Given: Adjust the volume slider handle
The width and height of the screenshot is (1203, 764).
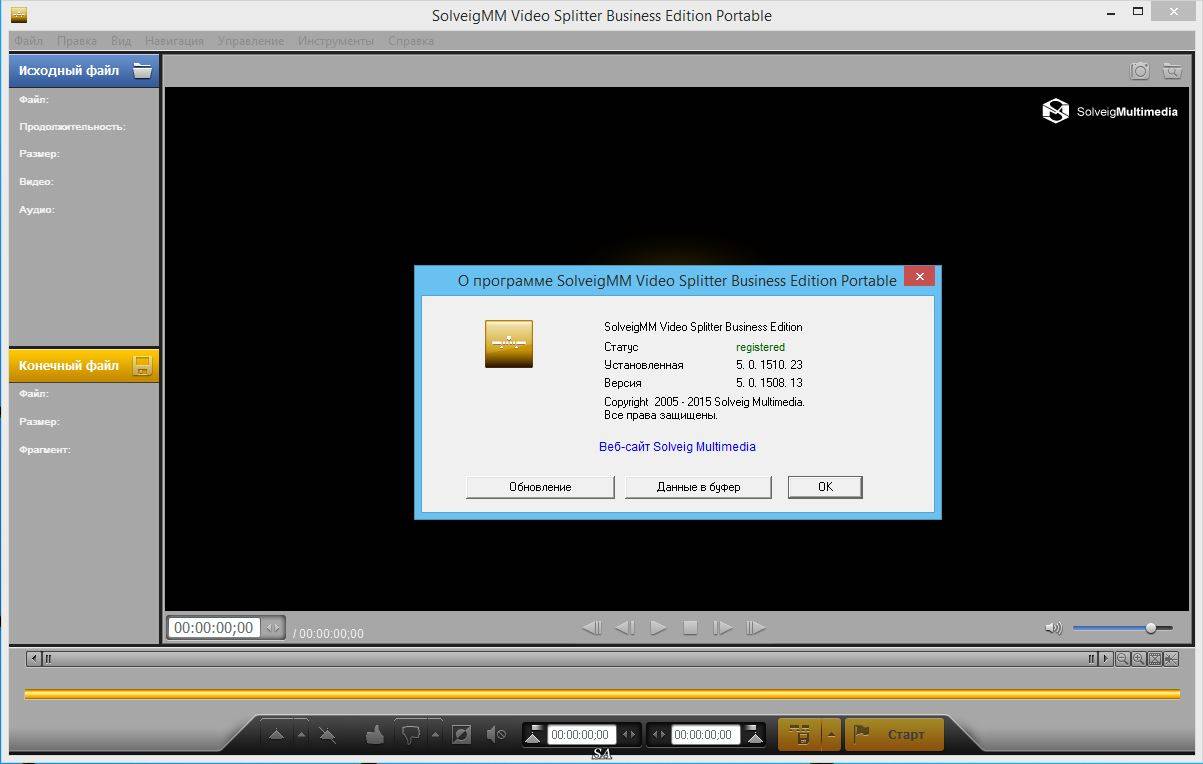Looking at the screenshot, I should (1151, 628).
